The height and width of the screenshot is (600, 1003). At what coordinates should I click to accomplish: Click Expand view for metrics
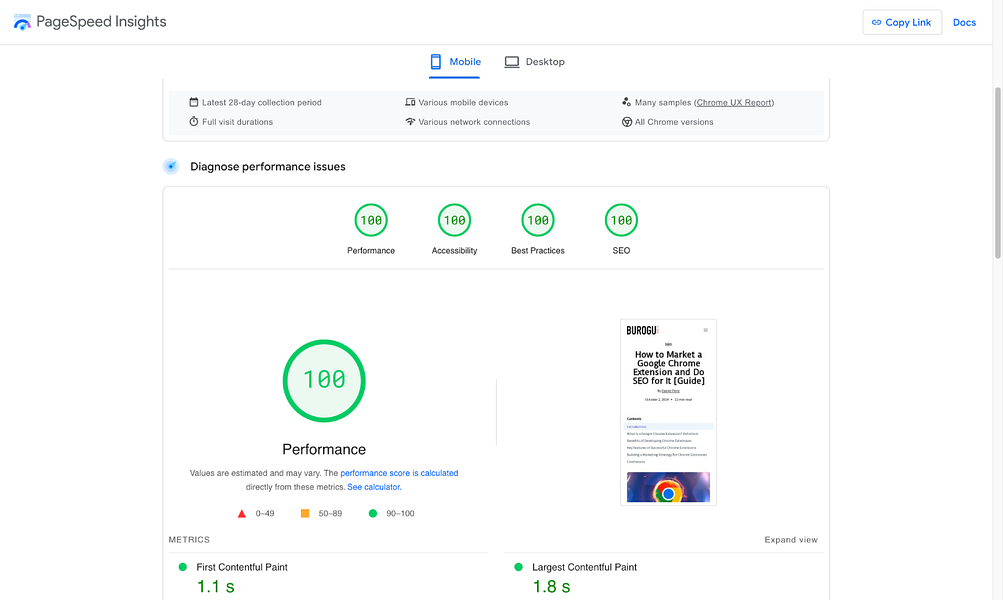click(x=791, y=540)
